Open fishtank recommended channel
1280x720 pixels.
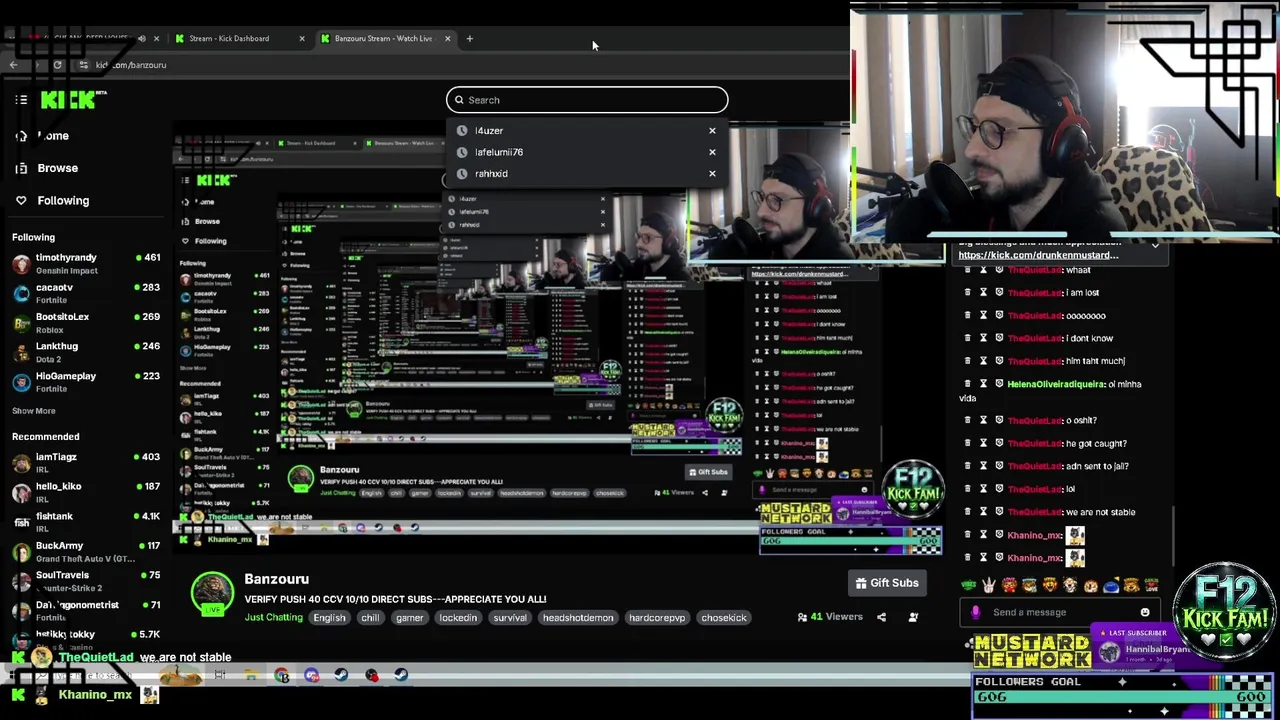86,522
